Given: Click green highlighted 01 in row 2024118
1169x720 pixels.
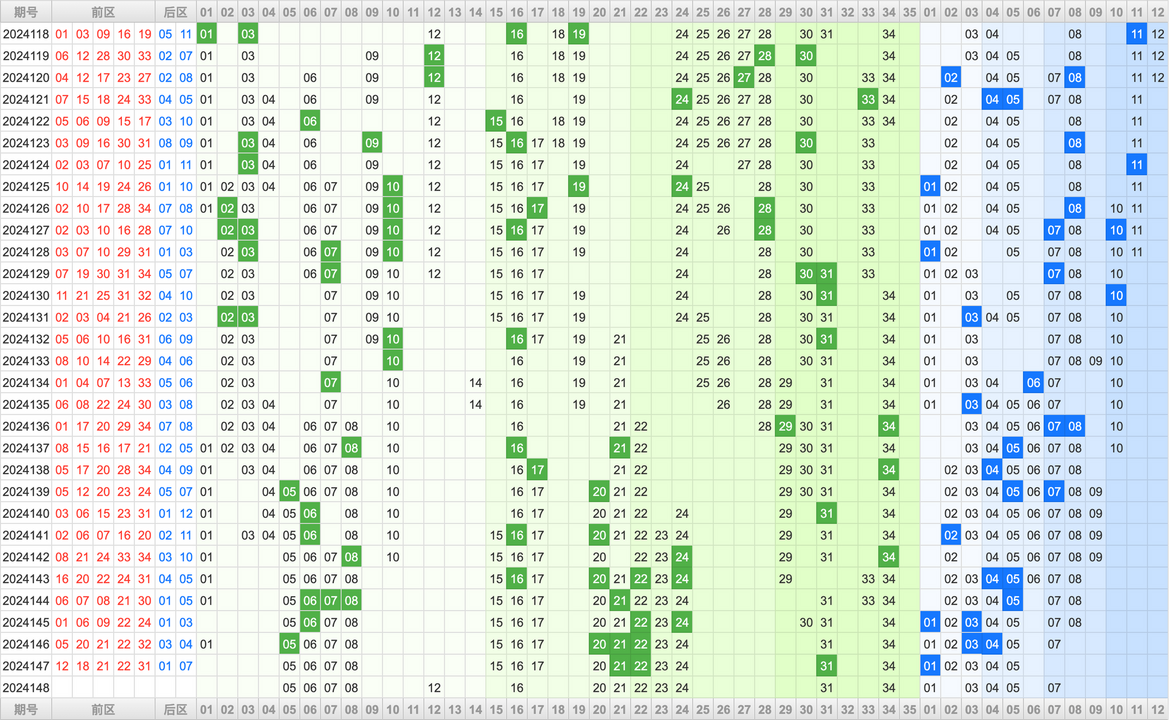Looking at the screenshot, I should click(x=206, y=33).
